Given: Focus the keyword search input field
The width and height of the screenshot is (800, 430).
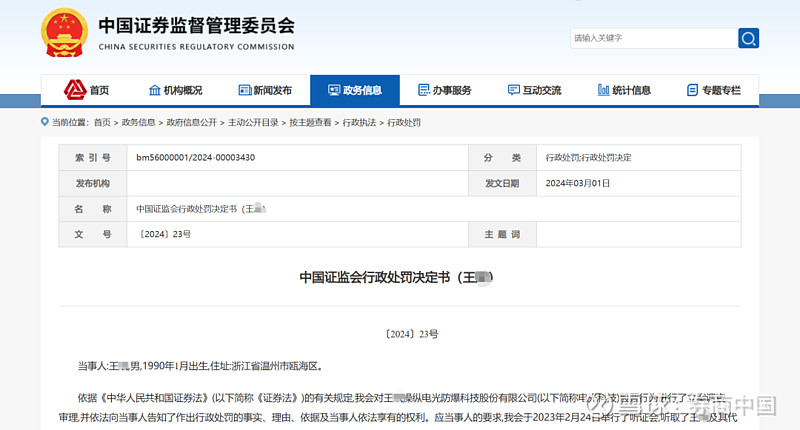Looking at the screenshot, I should [654, 38].
